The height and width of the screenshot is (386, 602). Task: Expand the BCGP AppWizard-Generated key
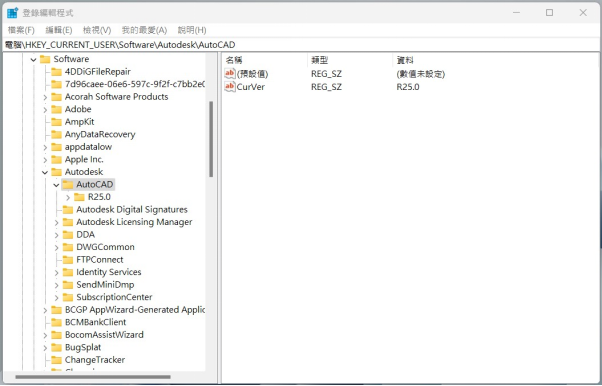pos(45,310)
